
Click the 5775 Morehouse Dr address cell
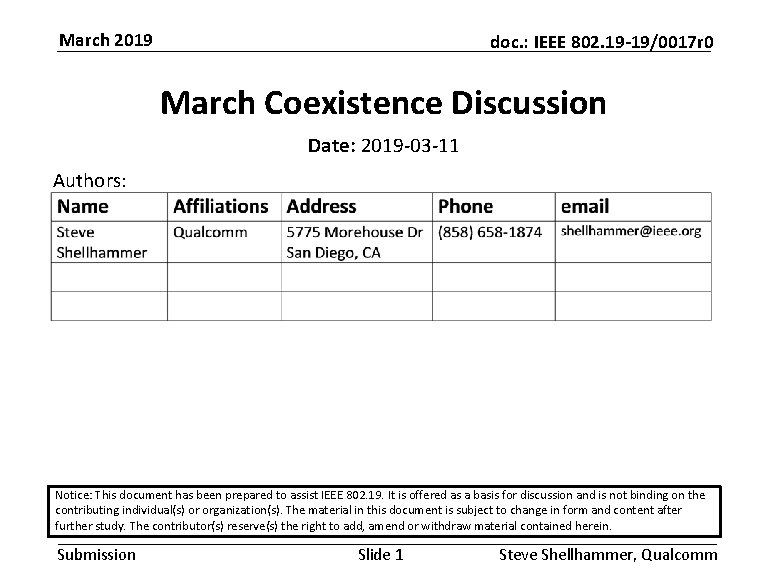click(x=357, y=242)
